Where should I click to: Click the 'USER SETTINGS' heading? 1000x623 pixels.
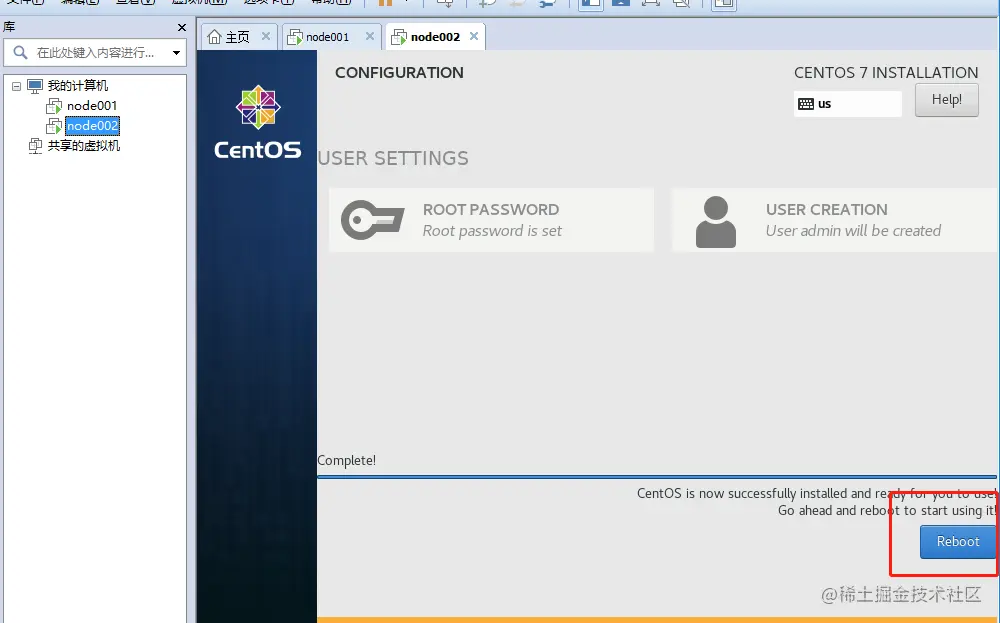coord(393,158)
